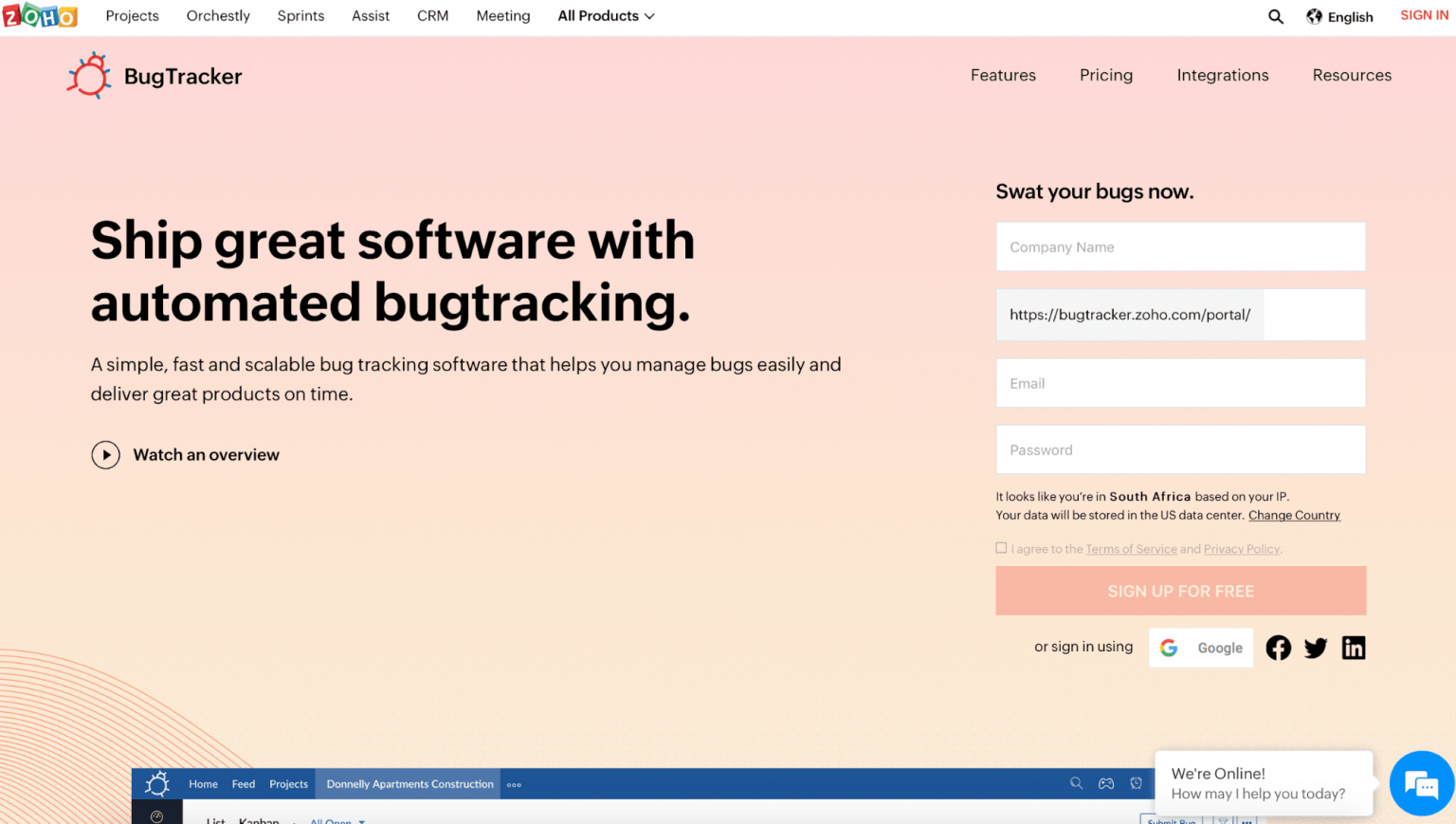Select the red BugTracker bug logo icon
This screenshot has width=1456, height=824.
[90, 75]
